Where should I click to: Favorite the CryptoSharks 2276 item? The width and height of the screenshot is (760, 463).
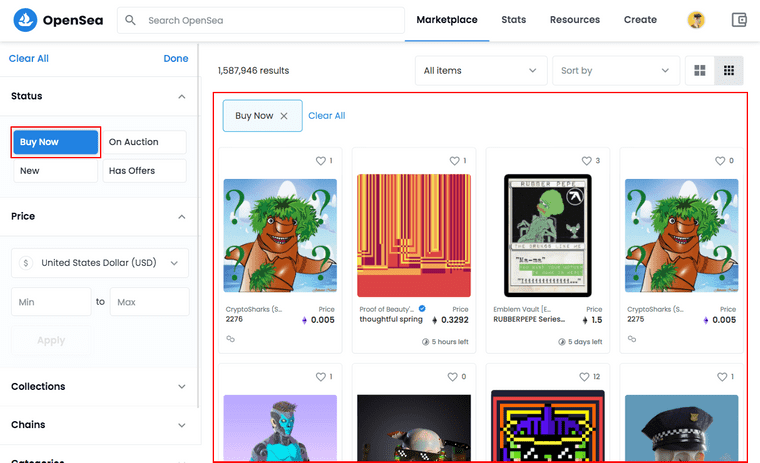(x=320, y=160)
